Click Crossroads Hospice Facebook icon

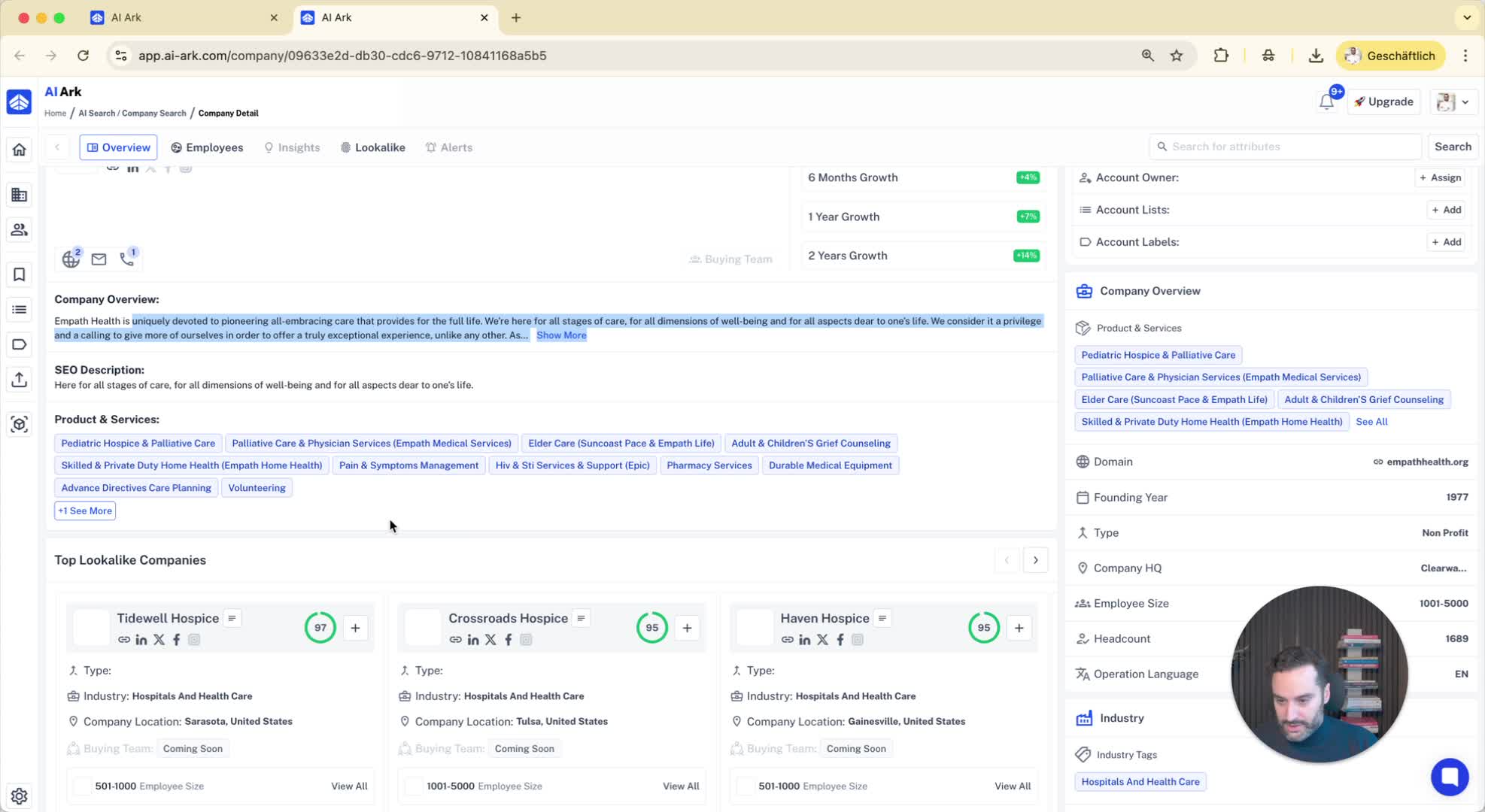pyautogui.click(x=509, y=640)
